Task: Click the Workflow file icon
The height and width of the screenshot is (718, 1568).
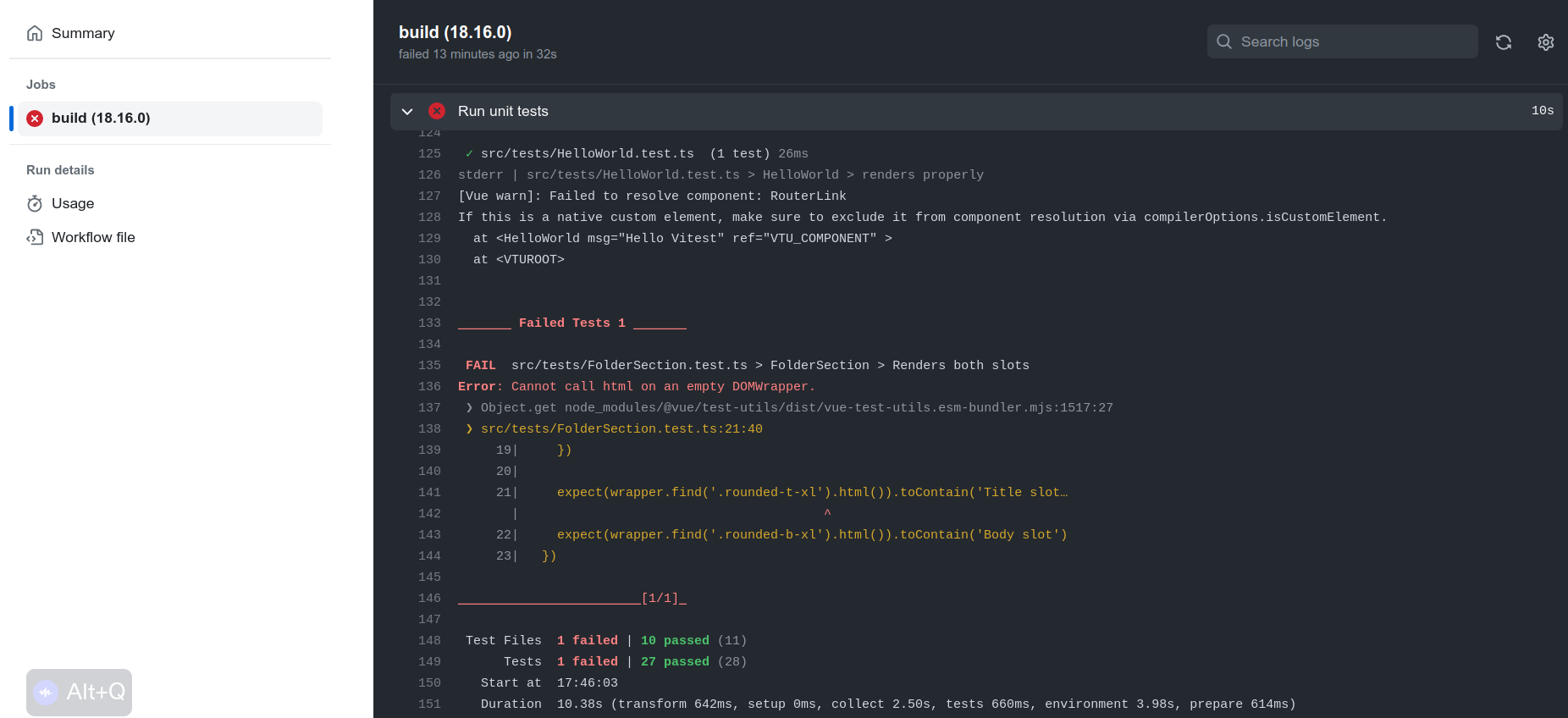Action: (35, 237)
